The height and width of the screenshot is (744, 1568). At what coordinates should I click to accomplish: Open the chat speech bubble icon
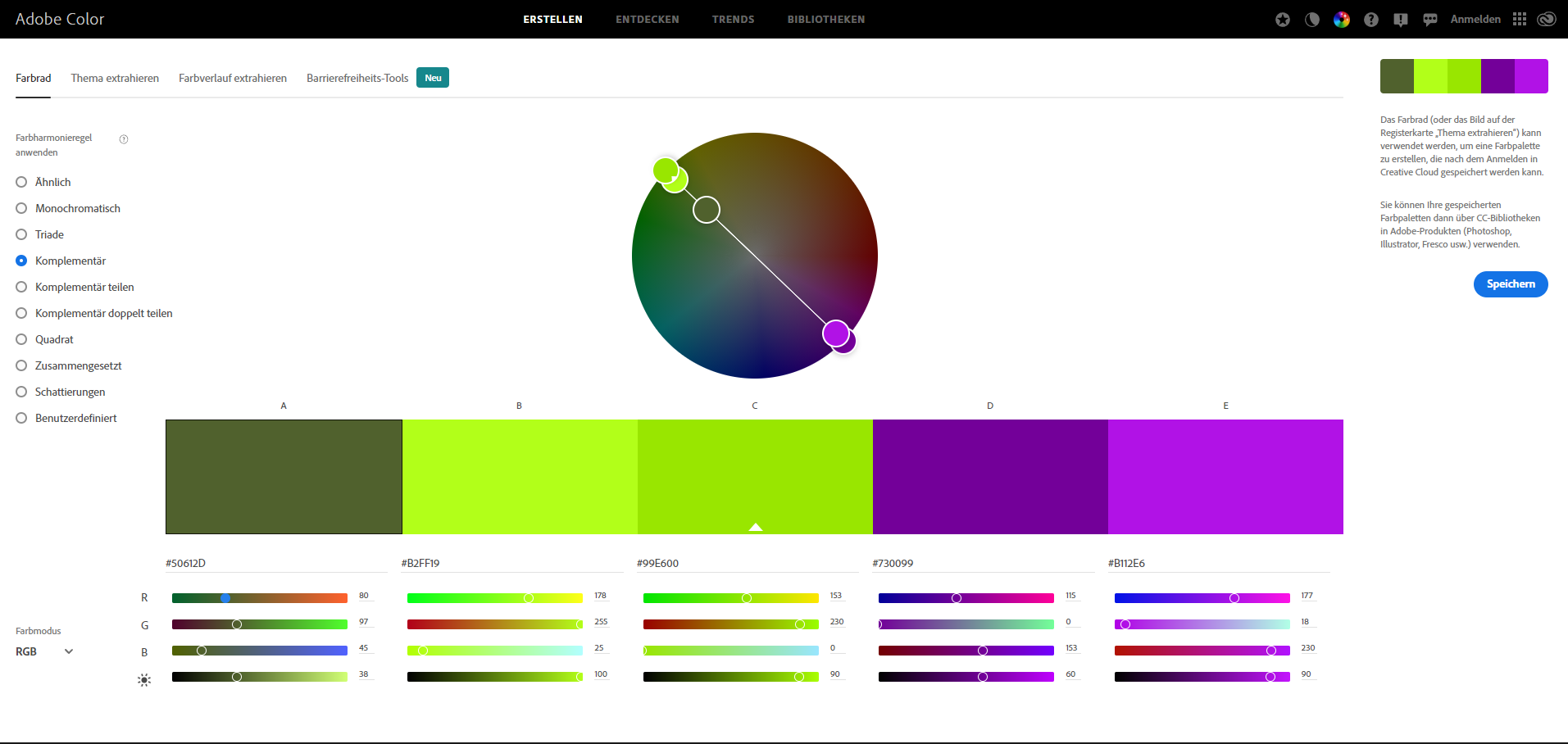pyautogui.click(x=1430, y=20)
